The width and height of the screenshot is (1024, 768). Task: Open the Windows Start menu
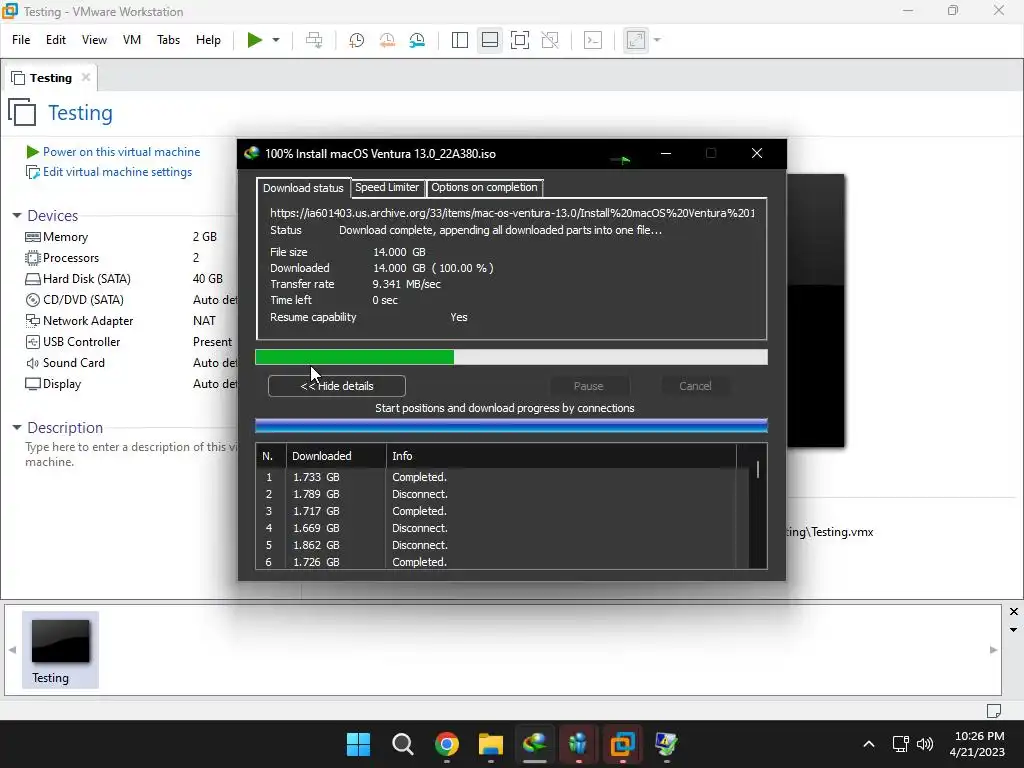click(x=358, y=744)
